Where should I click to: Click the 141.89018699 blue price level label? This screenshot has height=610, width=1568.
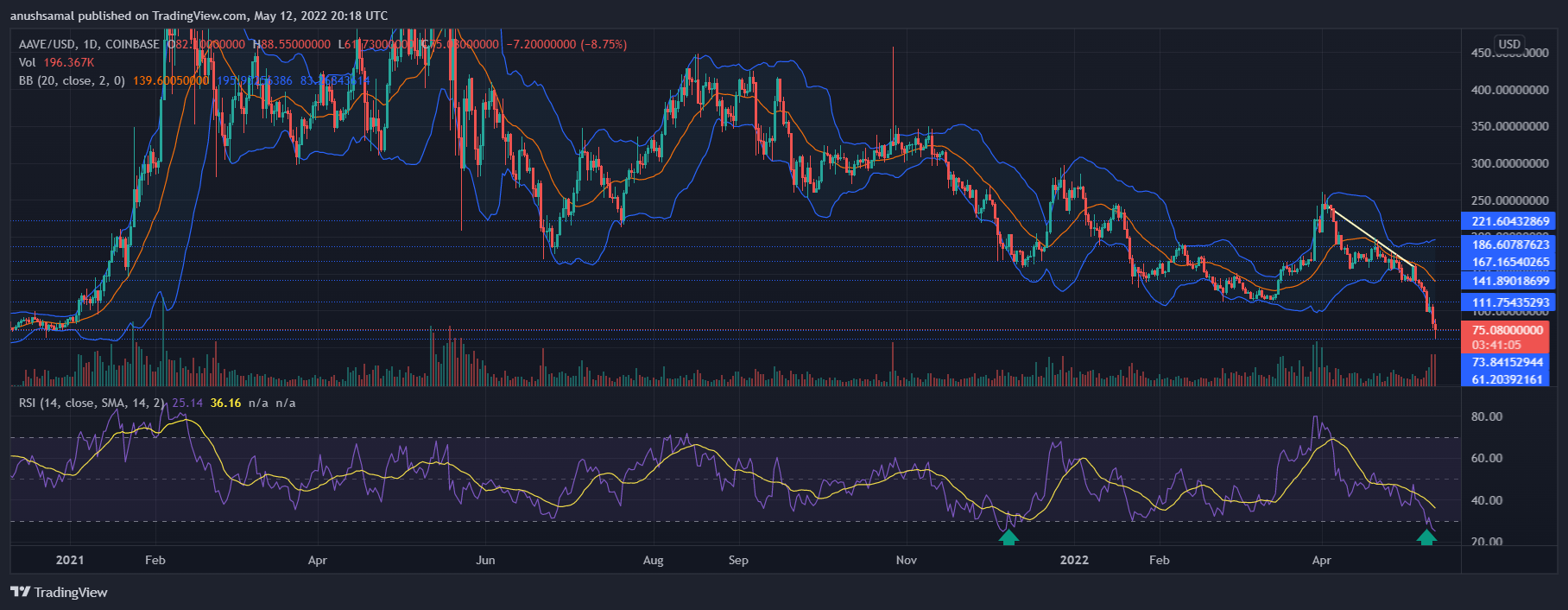tap(1507, 281)
